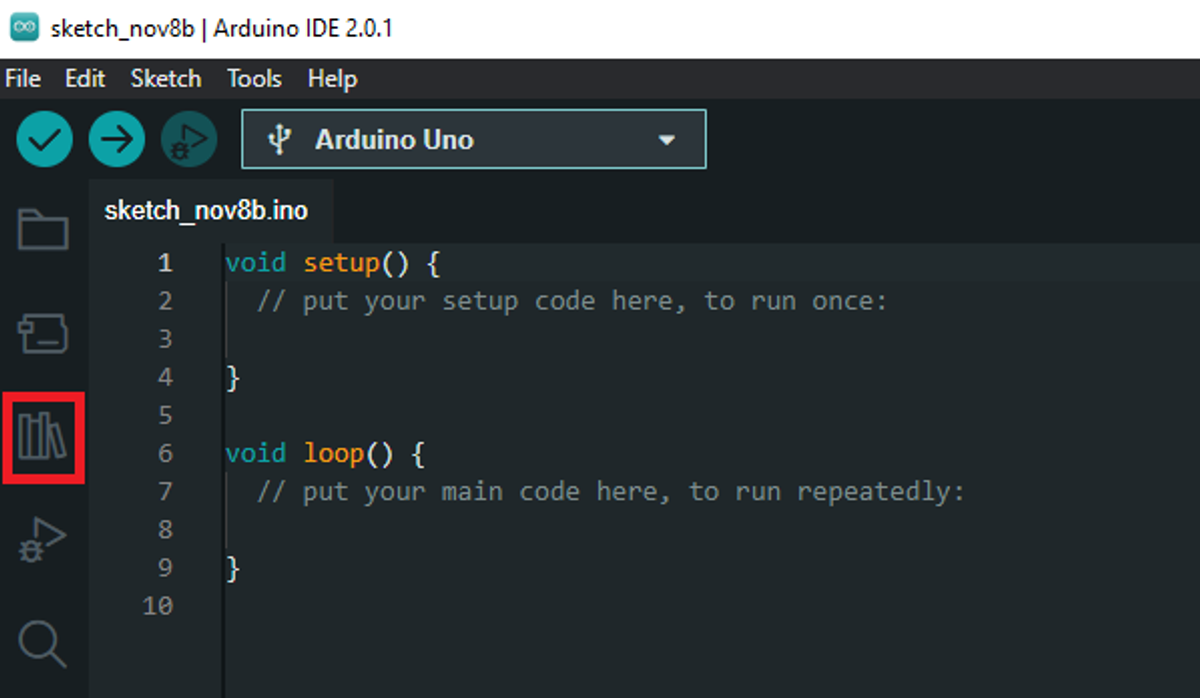Viewport: 1200px width, 698px height.
Task: Open the Search magnifier in sidebar
Action: (x=43, y=643)
